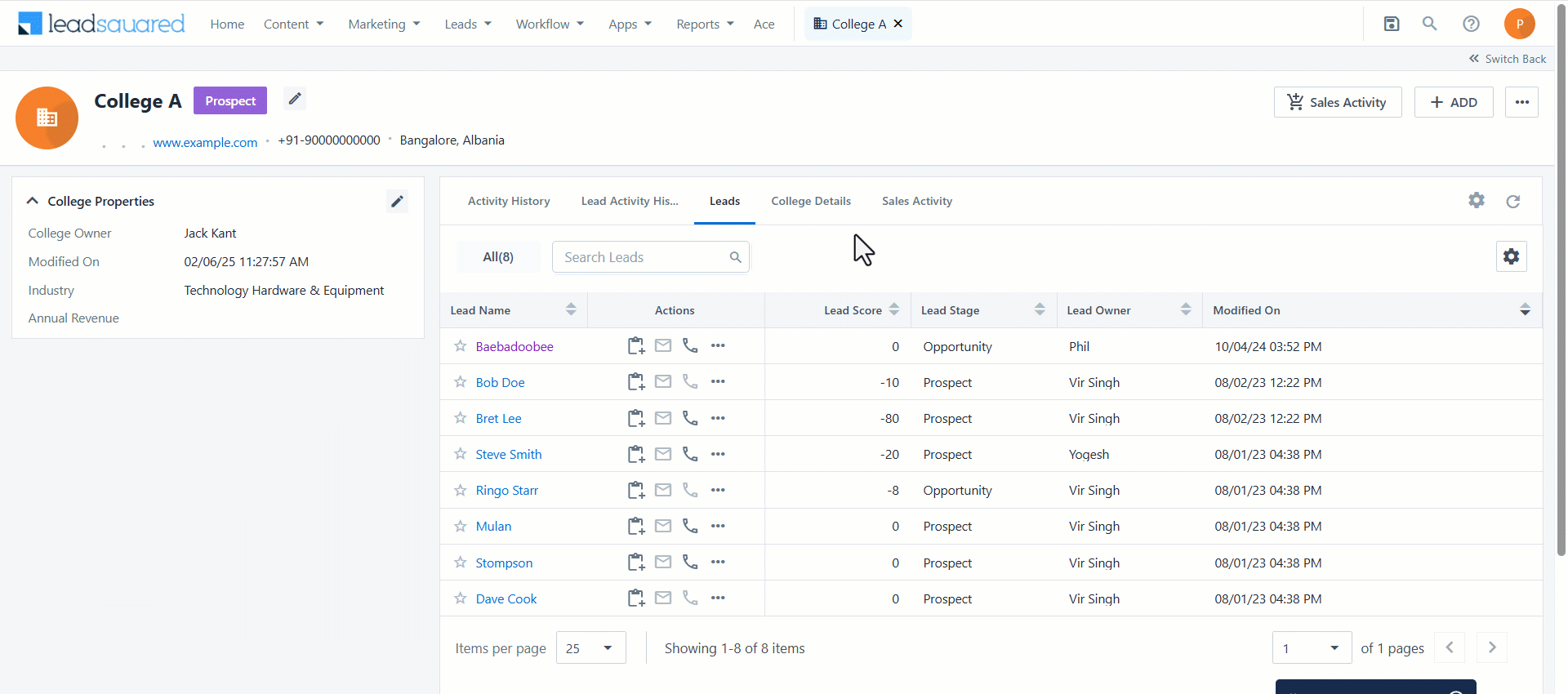Click search magnifier in Search Leads box

pos(735,257)
